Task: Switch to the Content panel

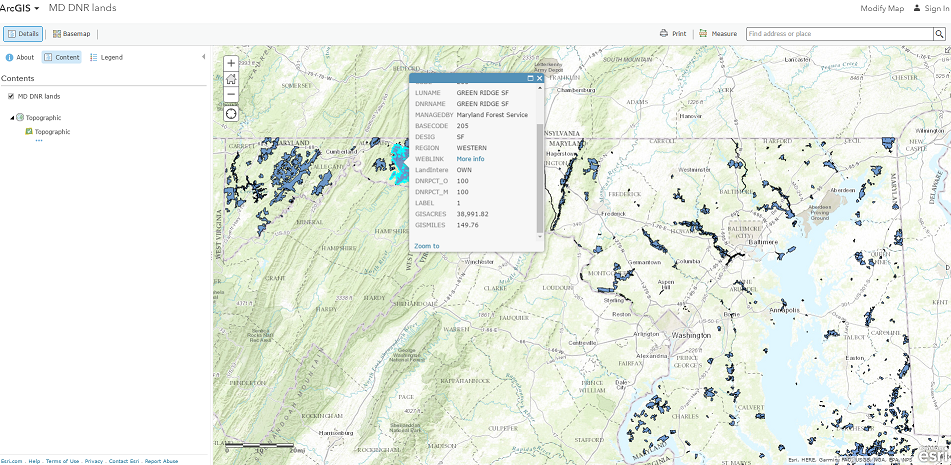Action: point(61,58)
